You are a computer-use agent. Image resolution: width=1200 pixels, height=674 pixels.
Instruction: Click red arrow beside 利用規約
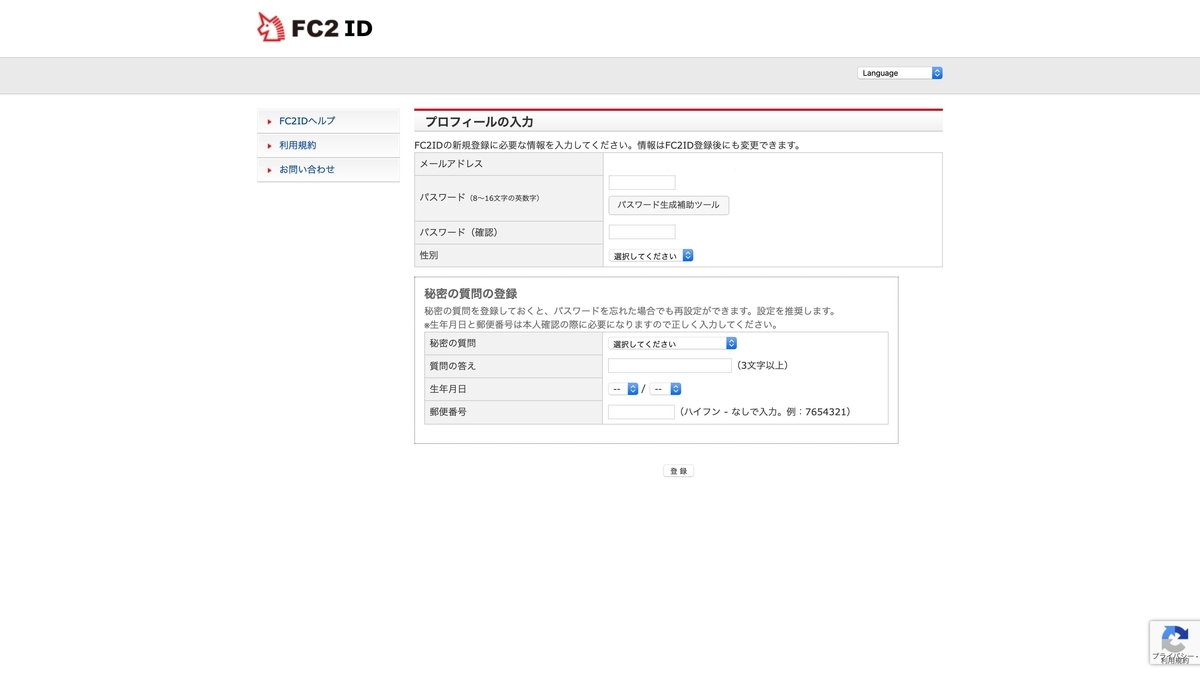269,146
